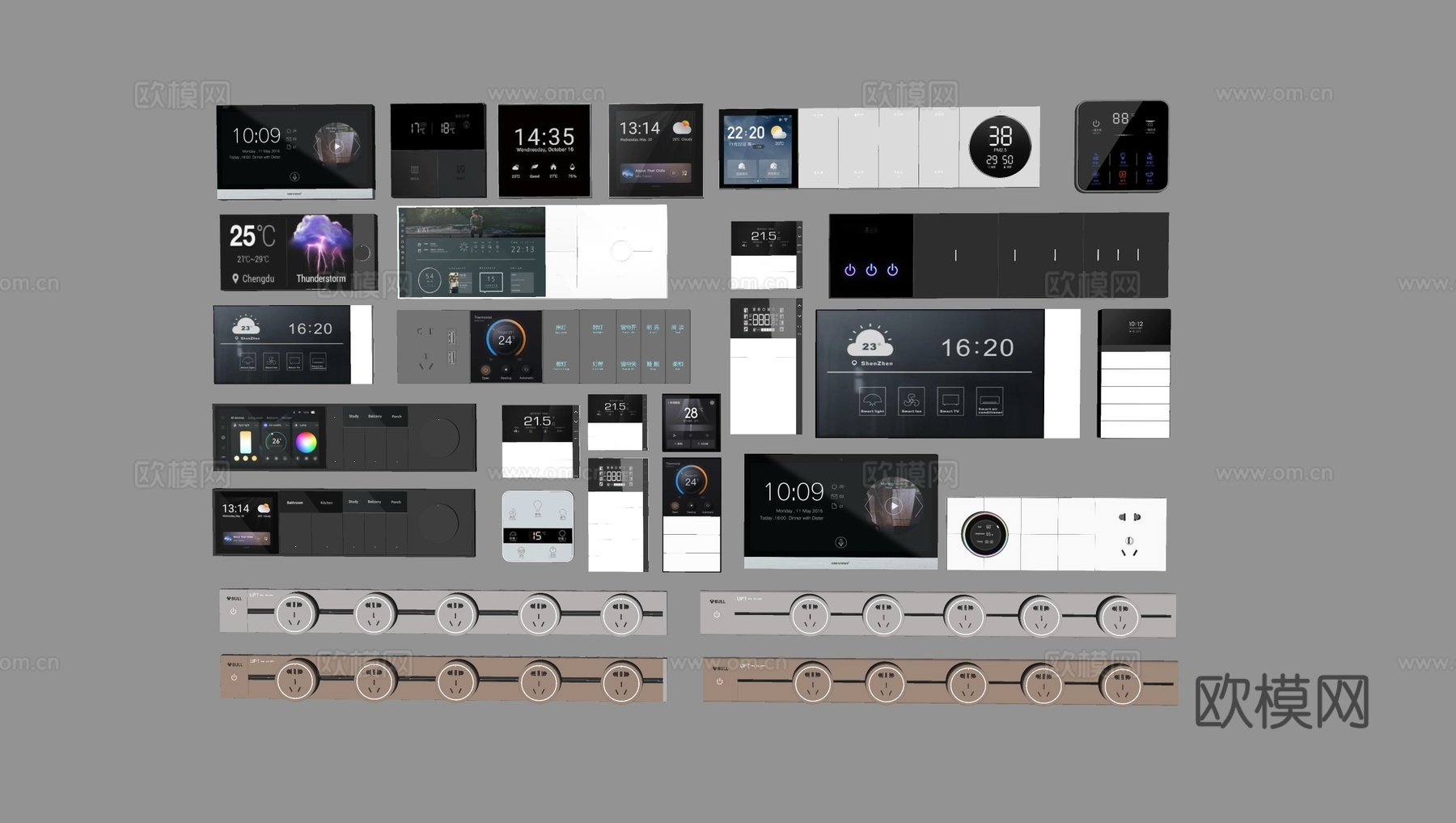Tap the light bulb icon on the white 15° panel
This screenshot has height=823, width=1456.
537,506
